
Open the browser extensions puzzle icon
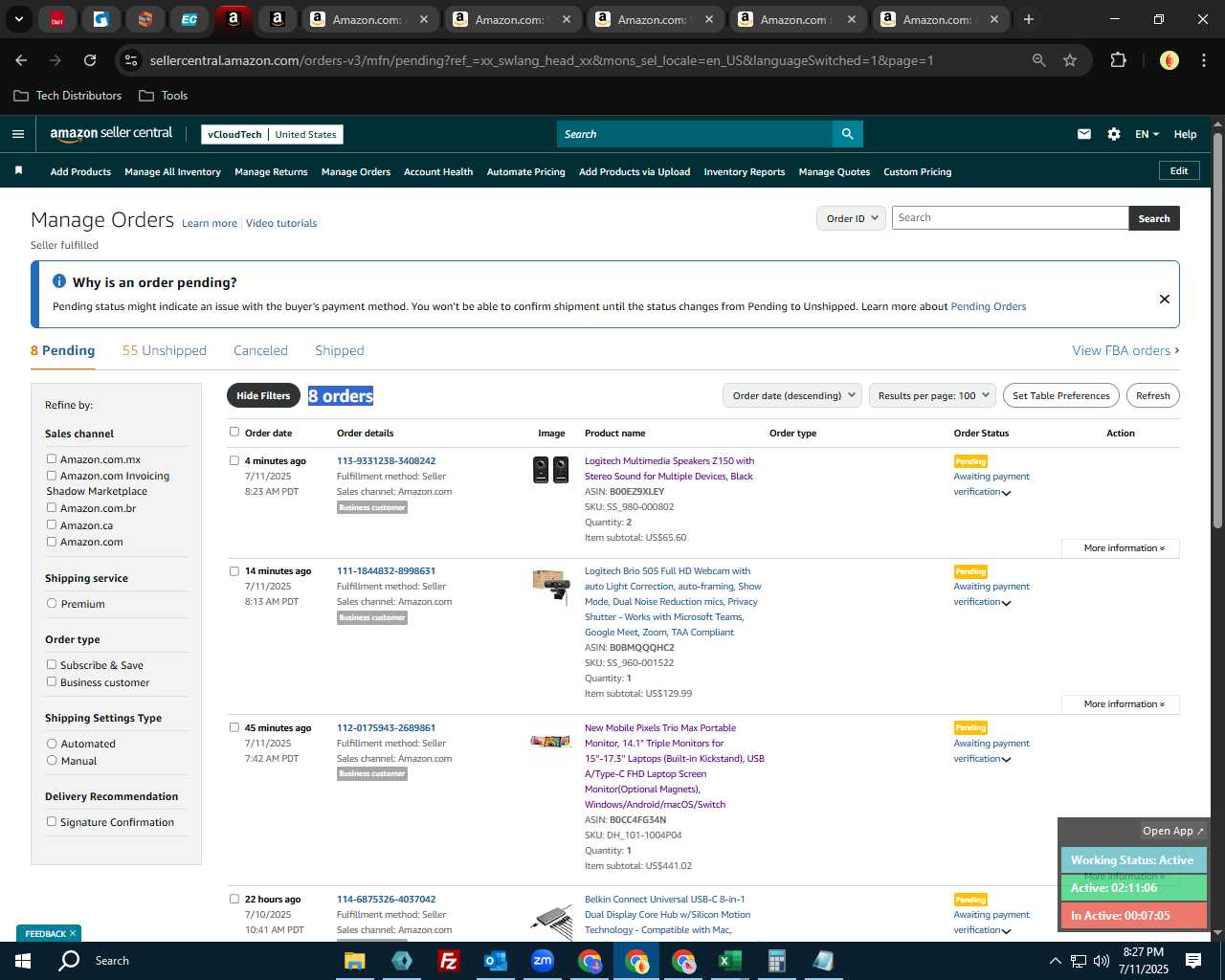pos(1118,60)
